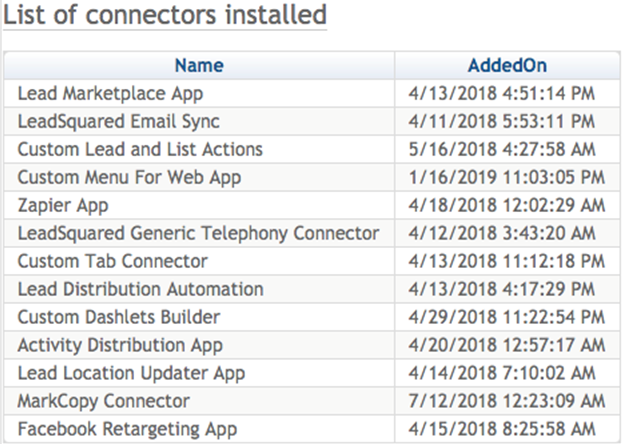624x444 pixels.
Task: Click Custom Lead and List Actions
Action: point(140,150)
